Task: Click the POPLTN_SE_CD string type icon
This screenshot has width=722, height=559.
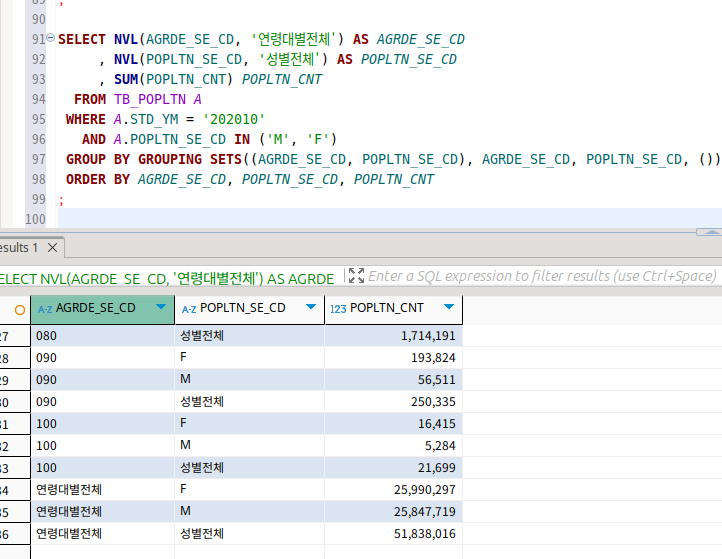Action: tap(188, 309)
